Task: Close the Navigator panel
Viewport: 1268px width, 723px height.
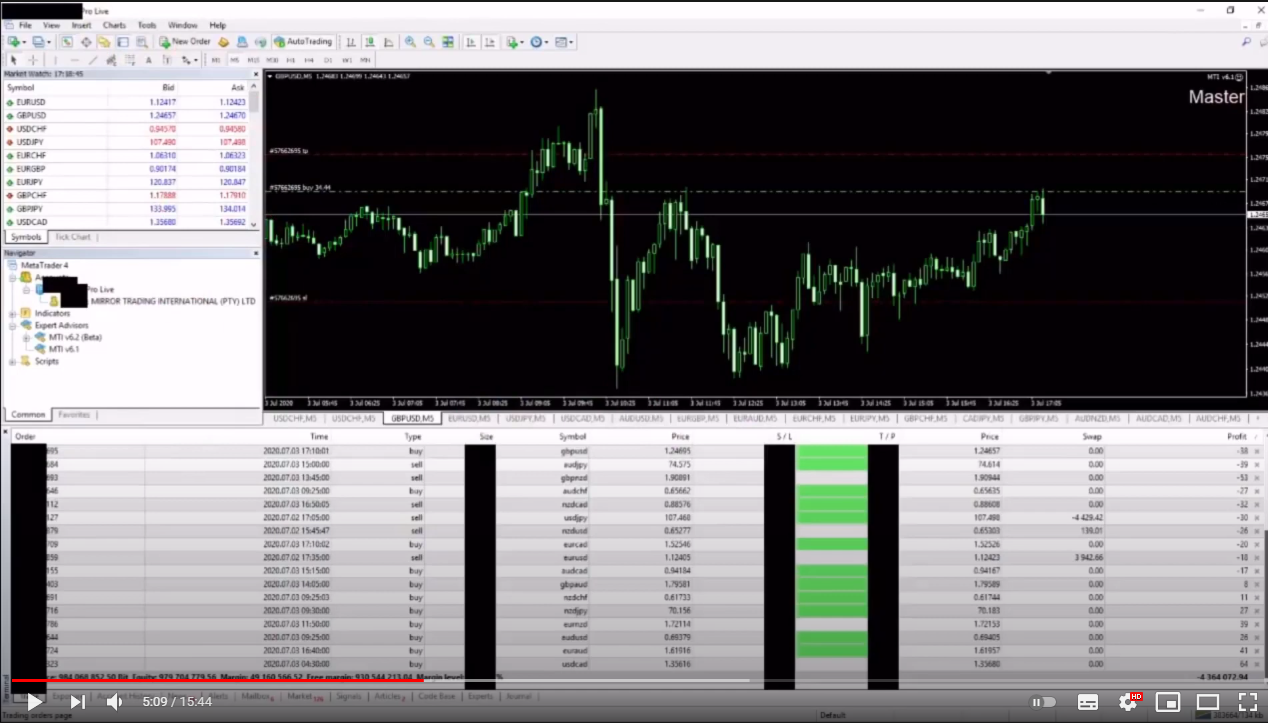Action: [x=254, y=254]
